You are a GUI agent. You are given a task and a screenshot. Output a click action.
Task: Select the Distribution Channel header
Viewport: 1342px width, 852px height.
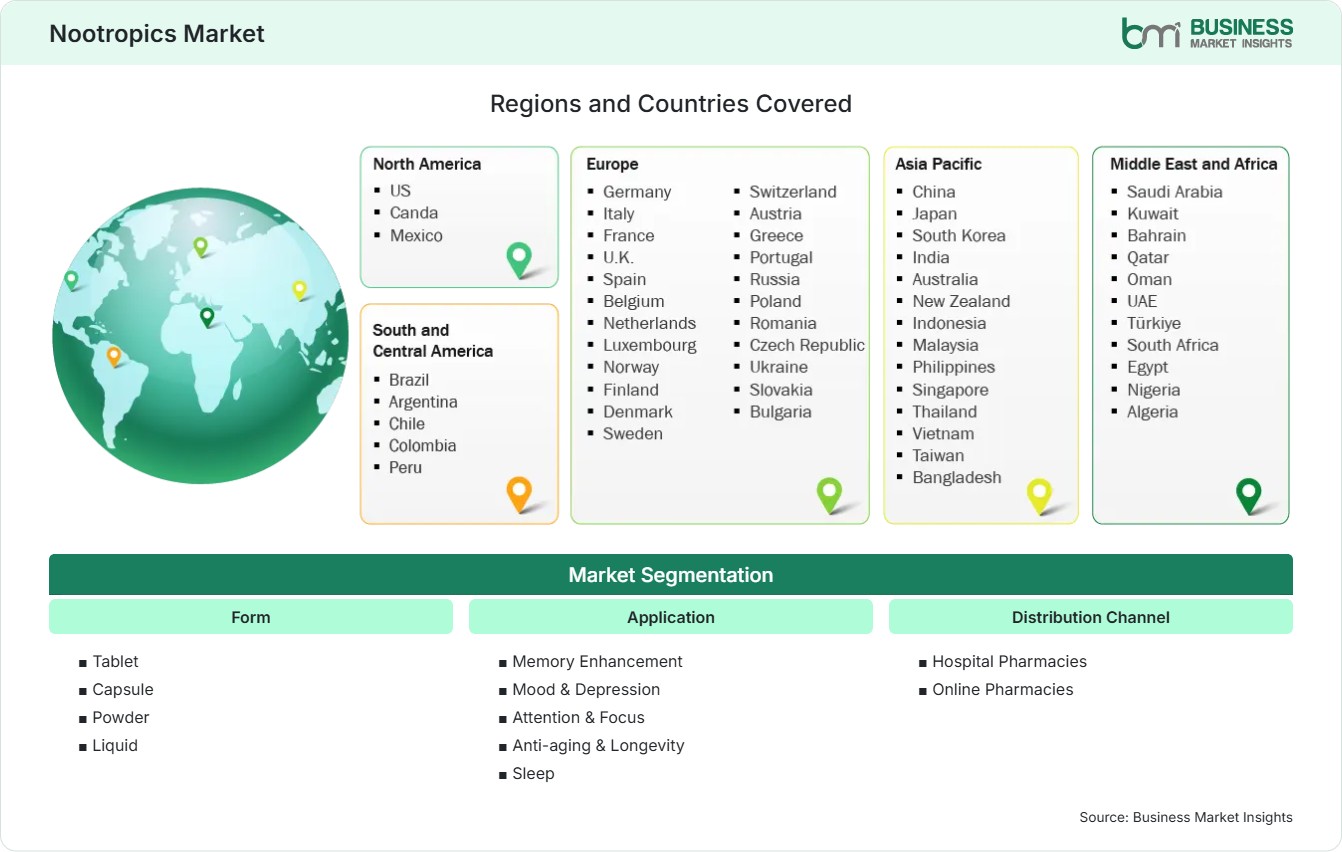coord(1091,617)
